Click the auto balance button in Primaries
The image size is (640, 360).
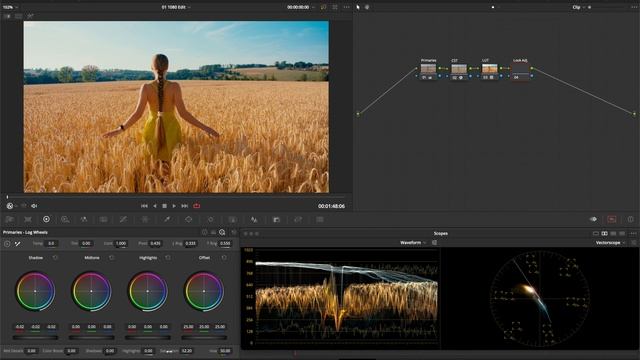tap(7, 244)
